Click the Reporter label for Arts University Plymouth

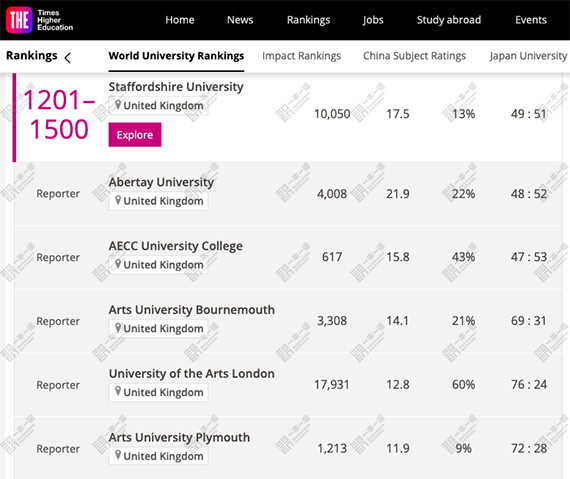tap(58, 449)
